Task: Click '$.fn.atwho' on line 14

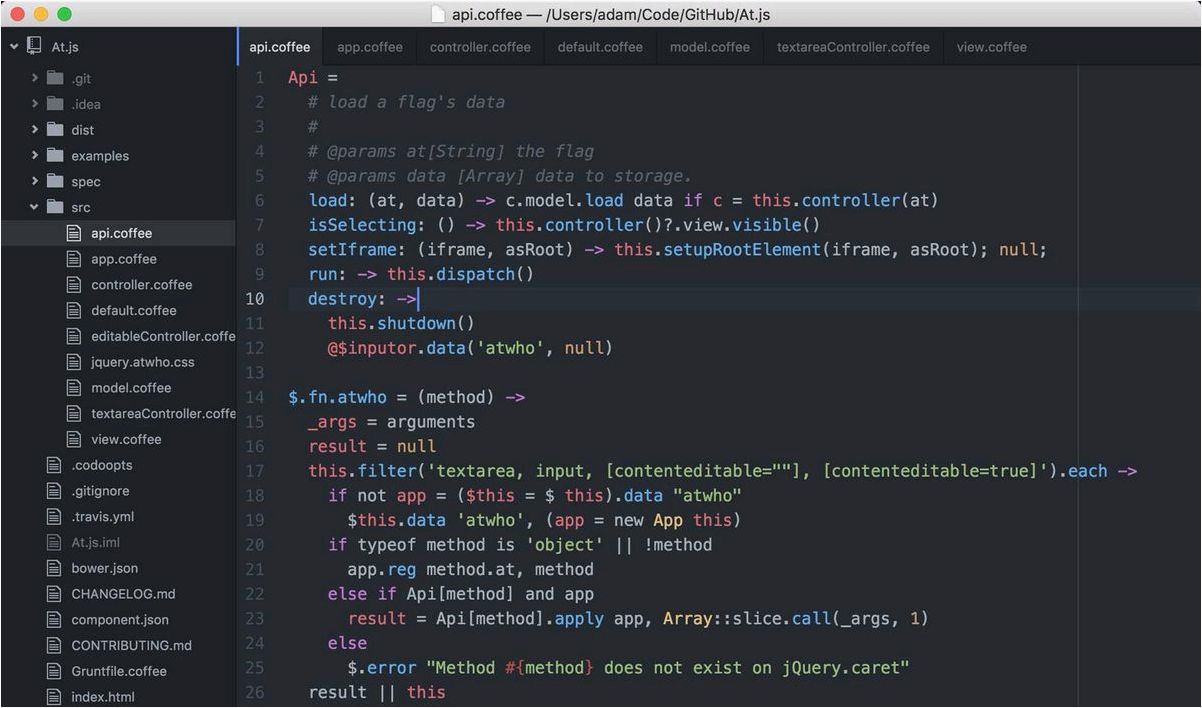Action: 337,397
